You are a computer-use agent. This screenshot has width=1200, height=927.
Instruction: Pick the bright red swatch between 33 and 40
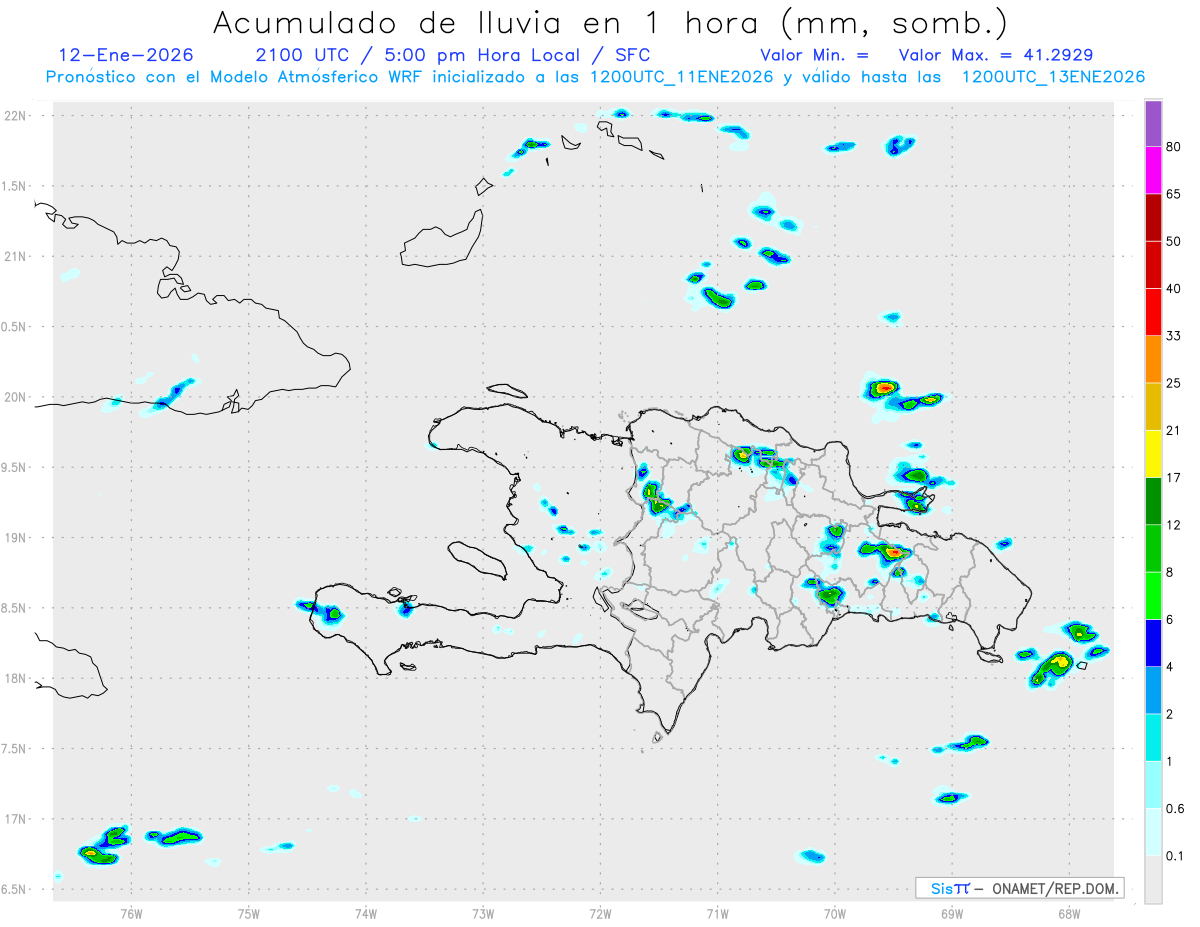(1153, 312)
